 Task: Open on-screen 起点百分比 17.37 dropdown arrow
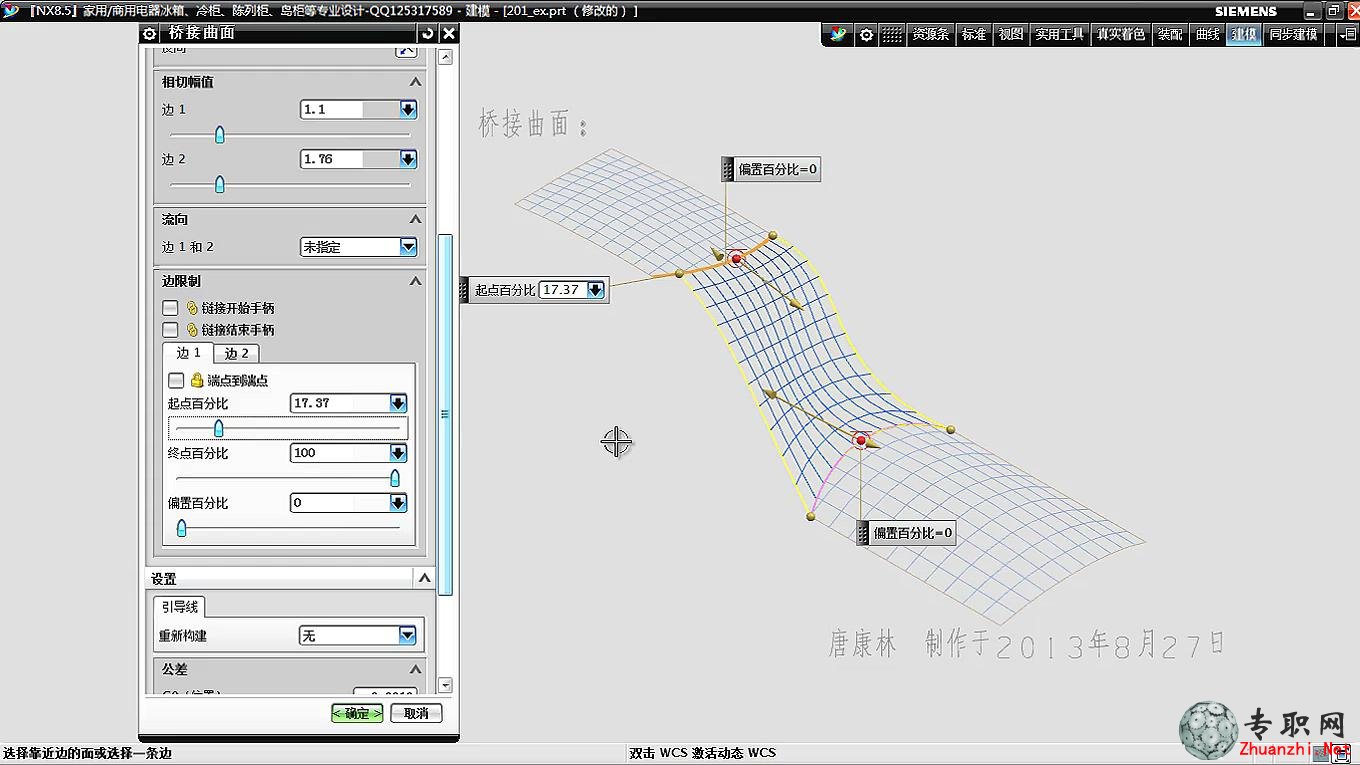(596, 290)
